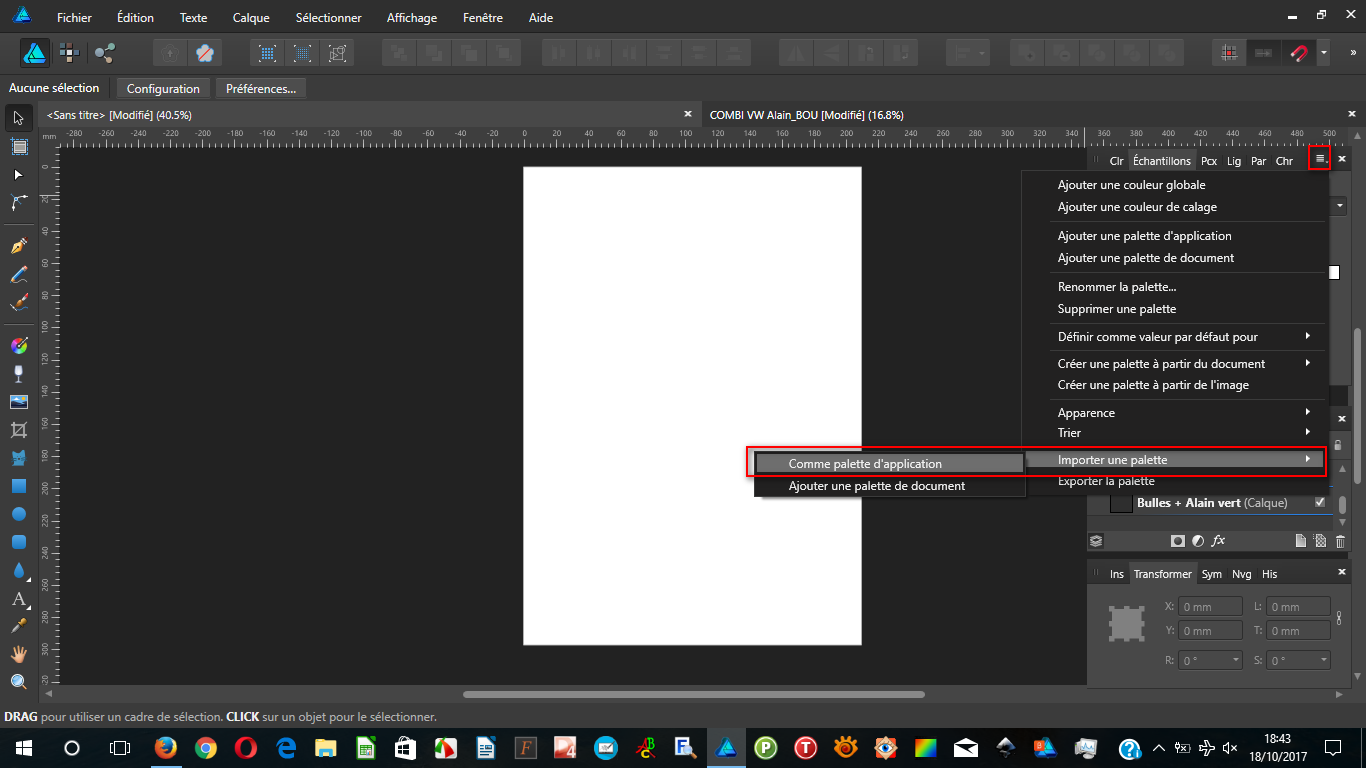Choose Comme palette d'application
This screenshot has width=1366, height=768.
[890, 464]
